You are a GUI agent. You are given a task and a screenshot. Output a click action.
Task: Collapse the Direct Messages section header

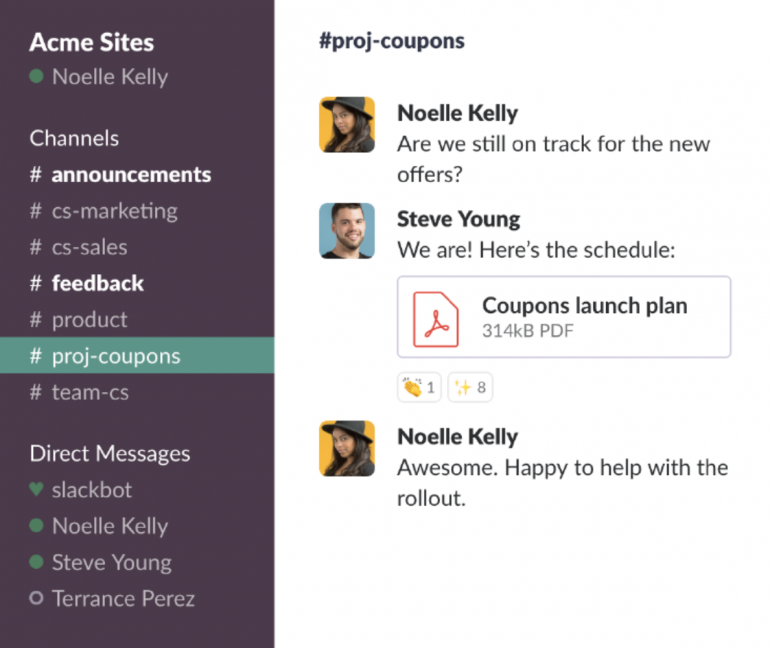tap(110, 454)
